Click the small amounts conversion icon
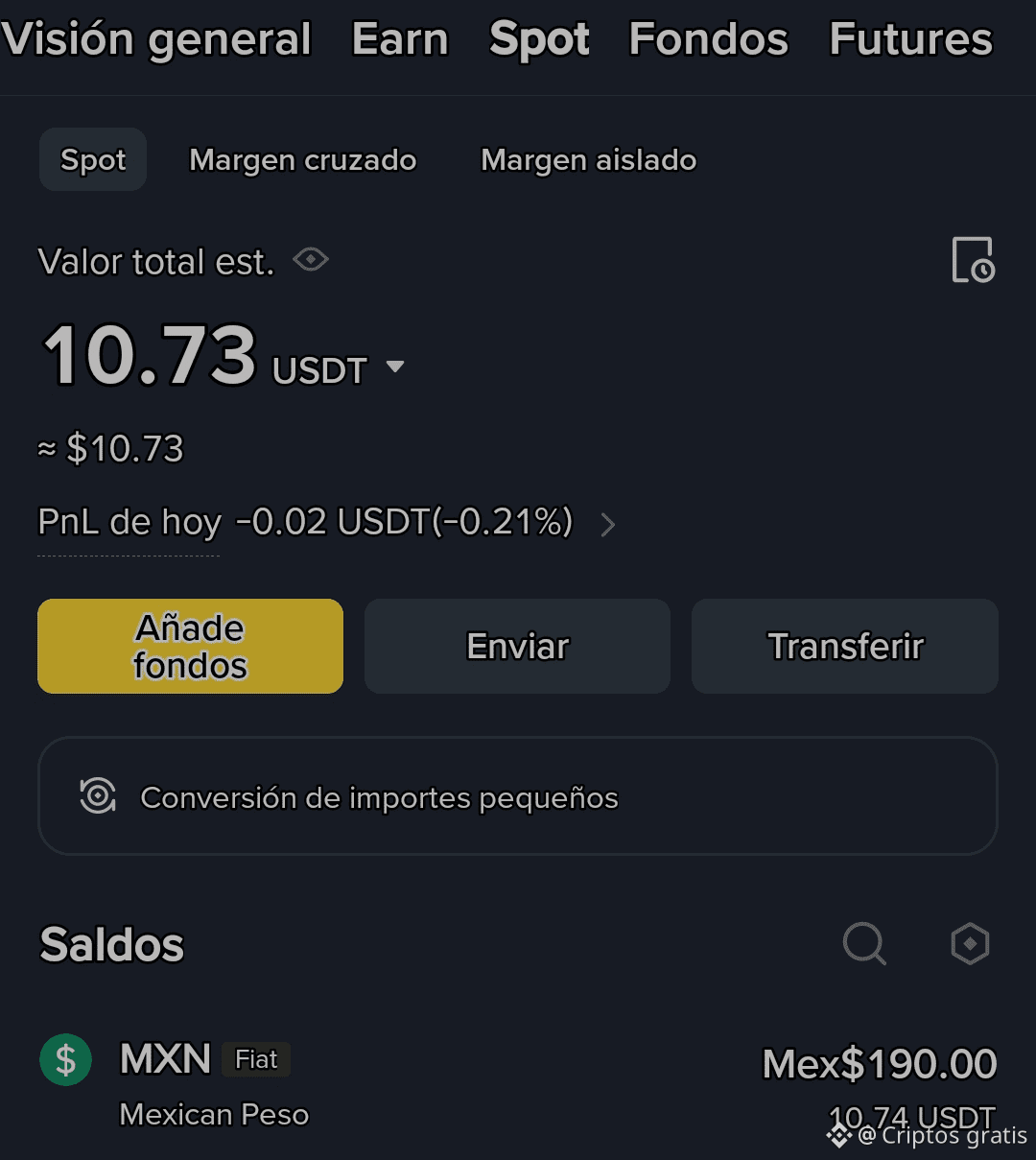1036x1160 pixels. [x=98, y=796]
